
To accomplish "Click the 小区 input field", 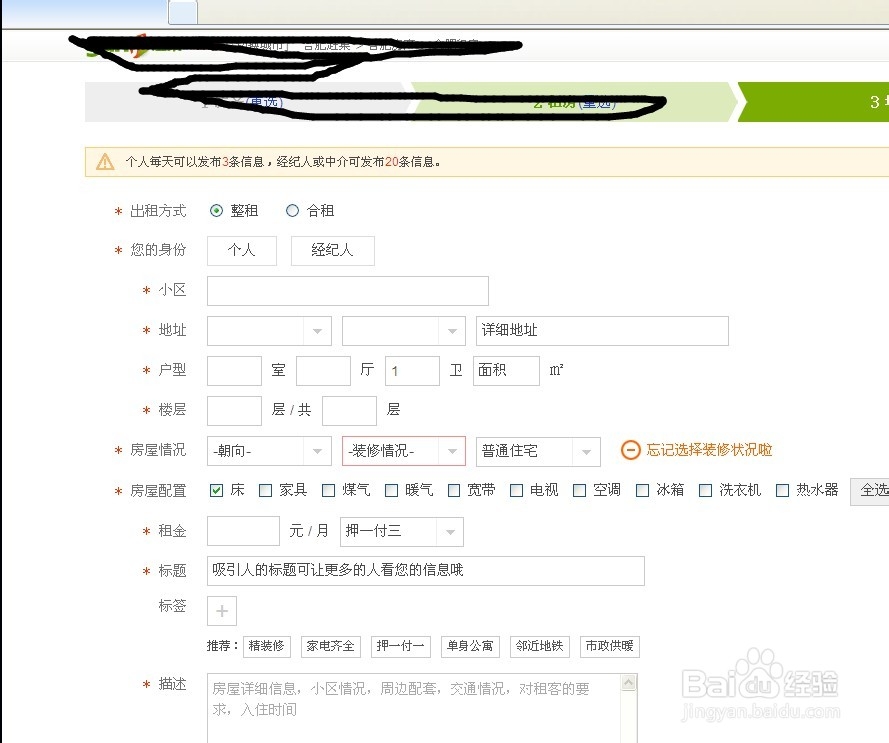I will [x=348, y=291].
